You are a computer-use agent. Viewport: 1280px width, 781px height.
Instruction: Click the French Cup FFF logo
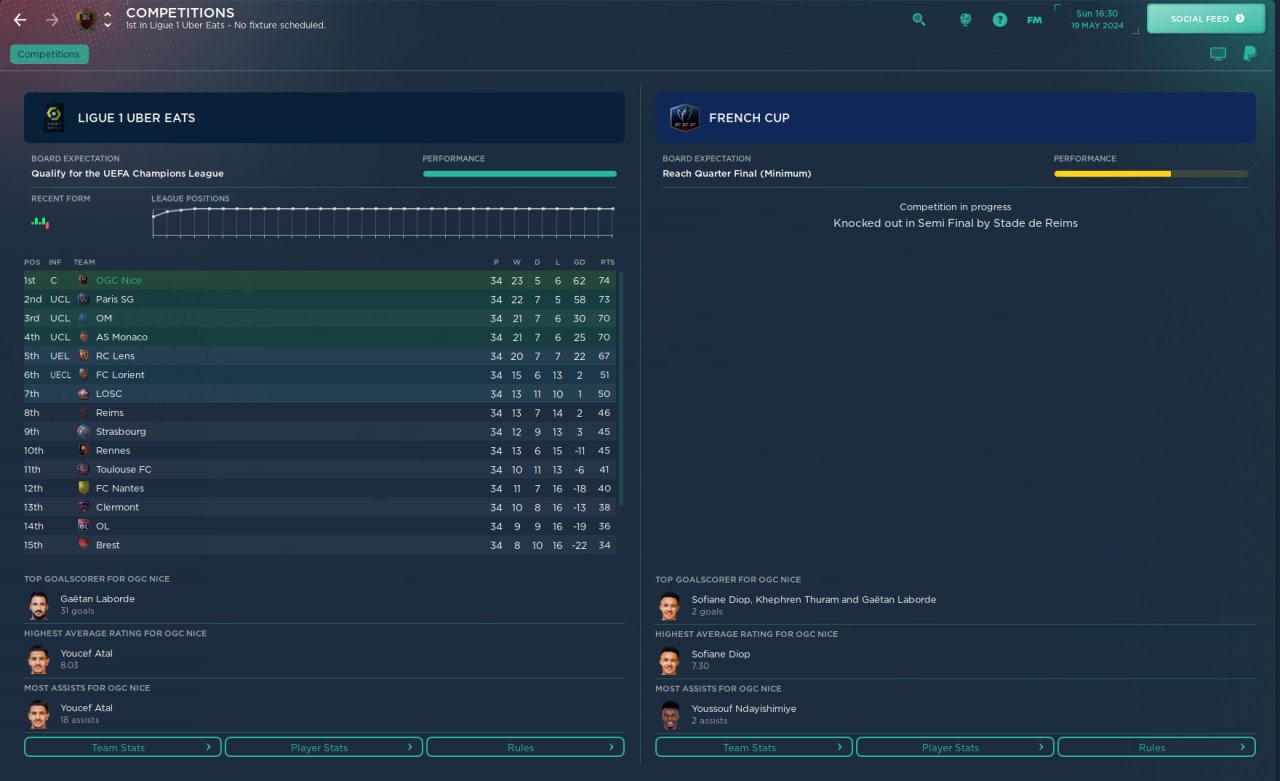click(684, 118)
